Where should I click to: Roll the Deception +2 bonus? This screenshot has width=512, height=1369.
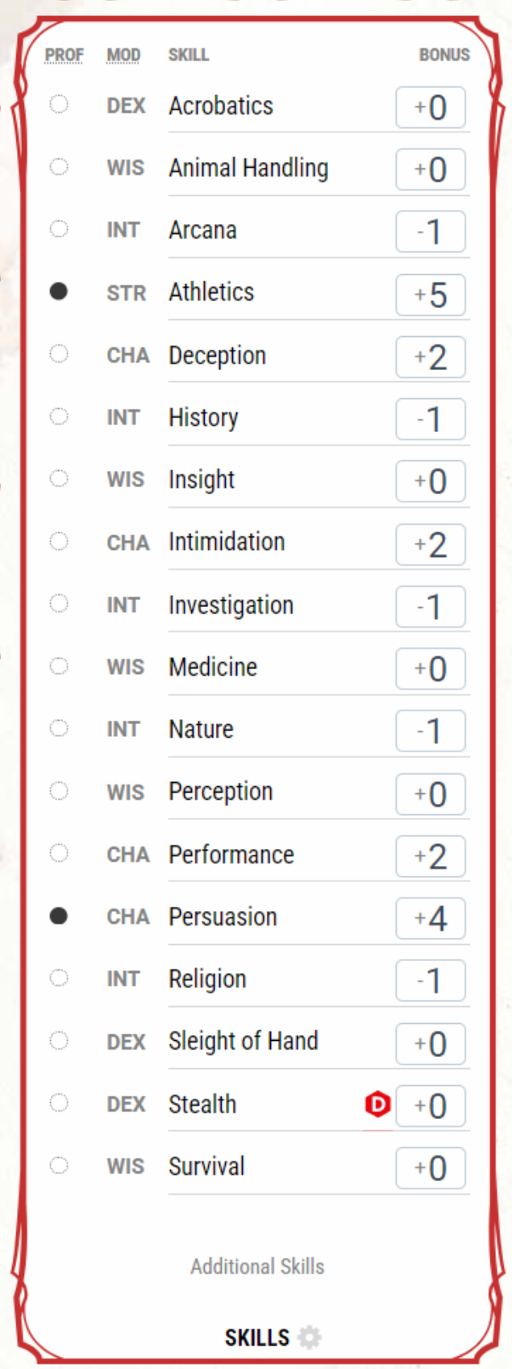click(431, 357)
